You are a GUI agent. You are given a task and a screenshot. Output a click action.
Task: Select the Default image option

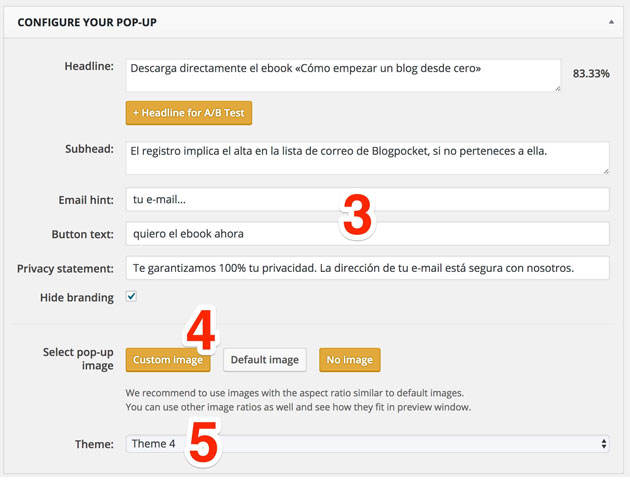[264, 360]
